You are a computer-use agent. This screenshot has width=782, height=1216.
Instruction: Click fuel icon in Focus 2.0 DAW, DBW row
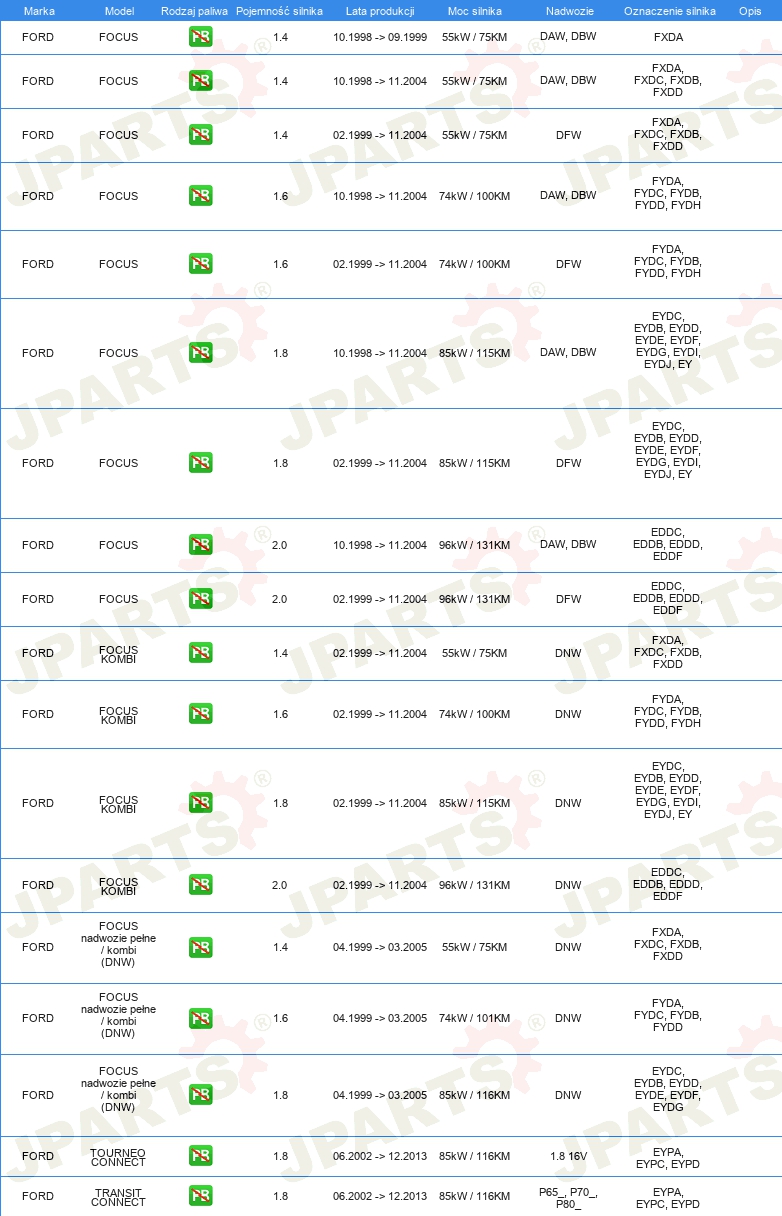(x=200, y=545)
